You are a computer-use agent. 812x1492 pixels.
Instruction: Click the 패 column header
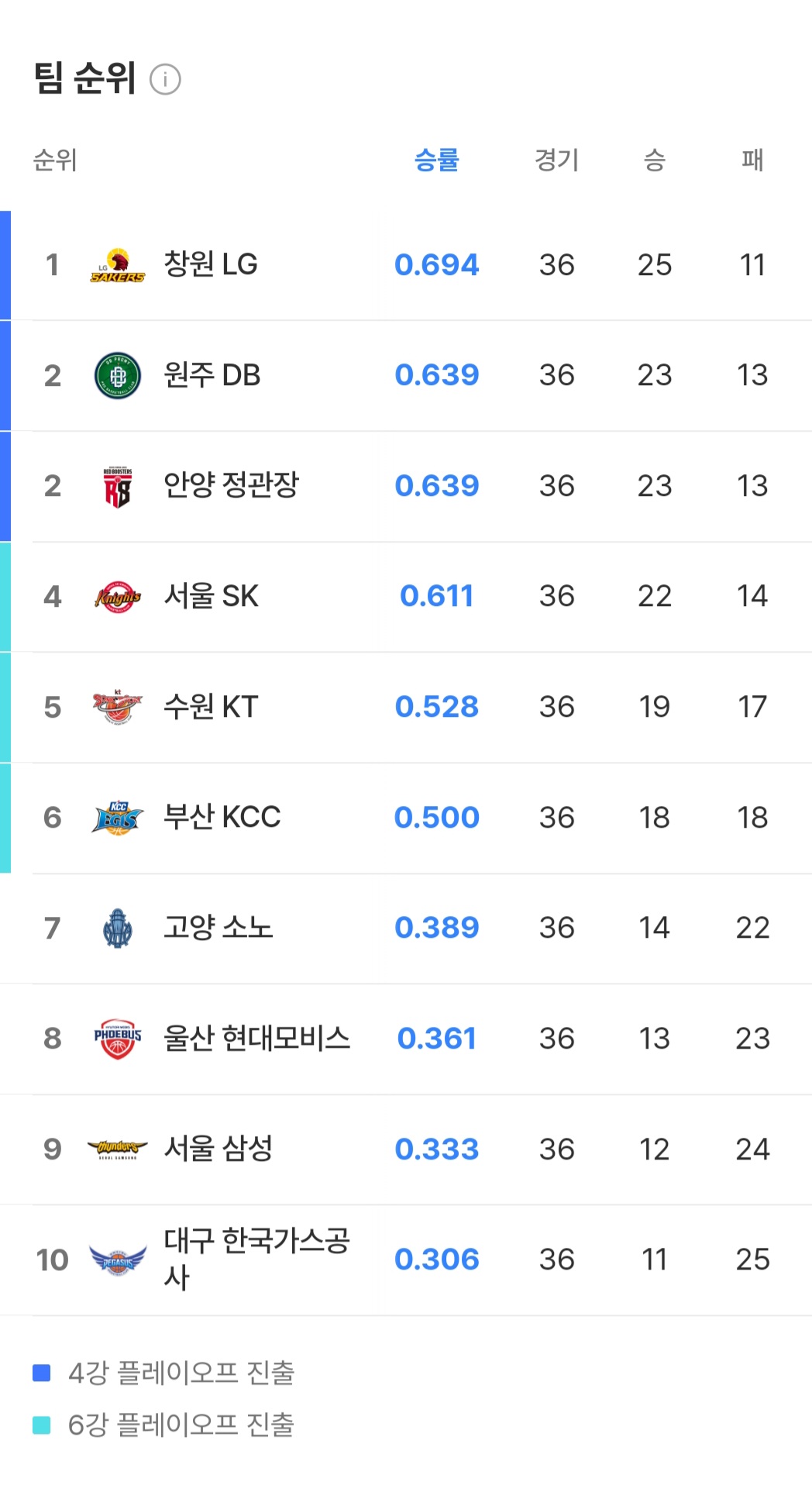pyautogui.click(x=752, y=160)
